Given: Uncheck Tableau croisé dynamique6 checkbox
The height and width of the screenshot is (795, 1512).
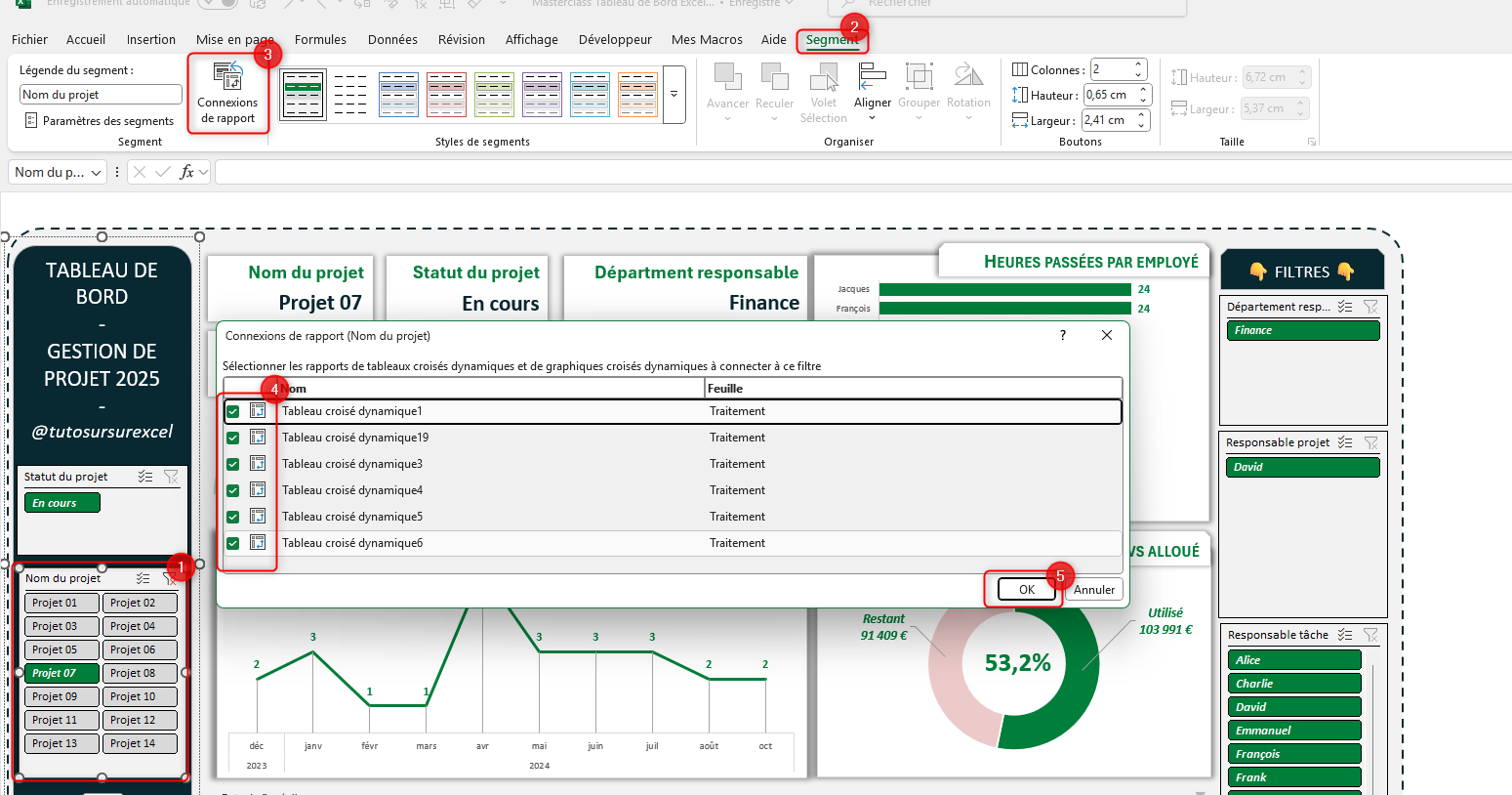Looking at the screenshot, I should [233, 544].
